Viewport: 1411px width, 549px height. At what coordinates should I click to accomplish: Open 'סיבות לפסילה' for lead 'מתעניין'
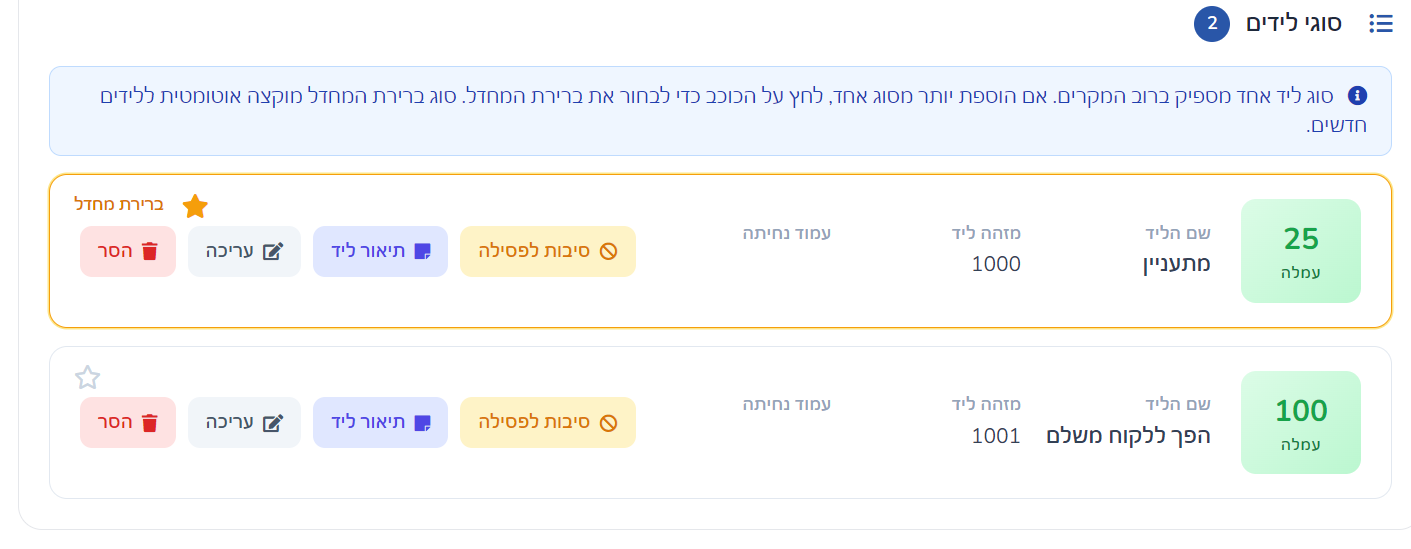coord(548,251)
